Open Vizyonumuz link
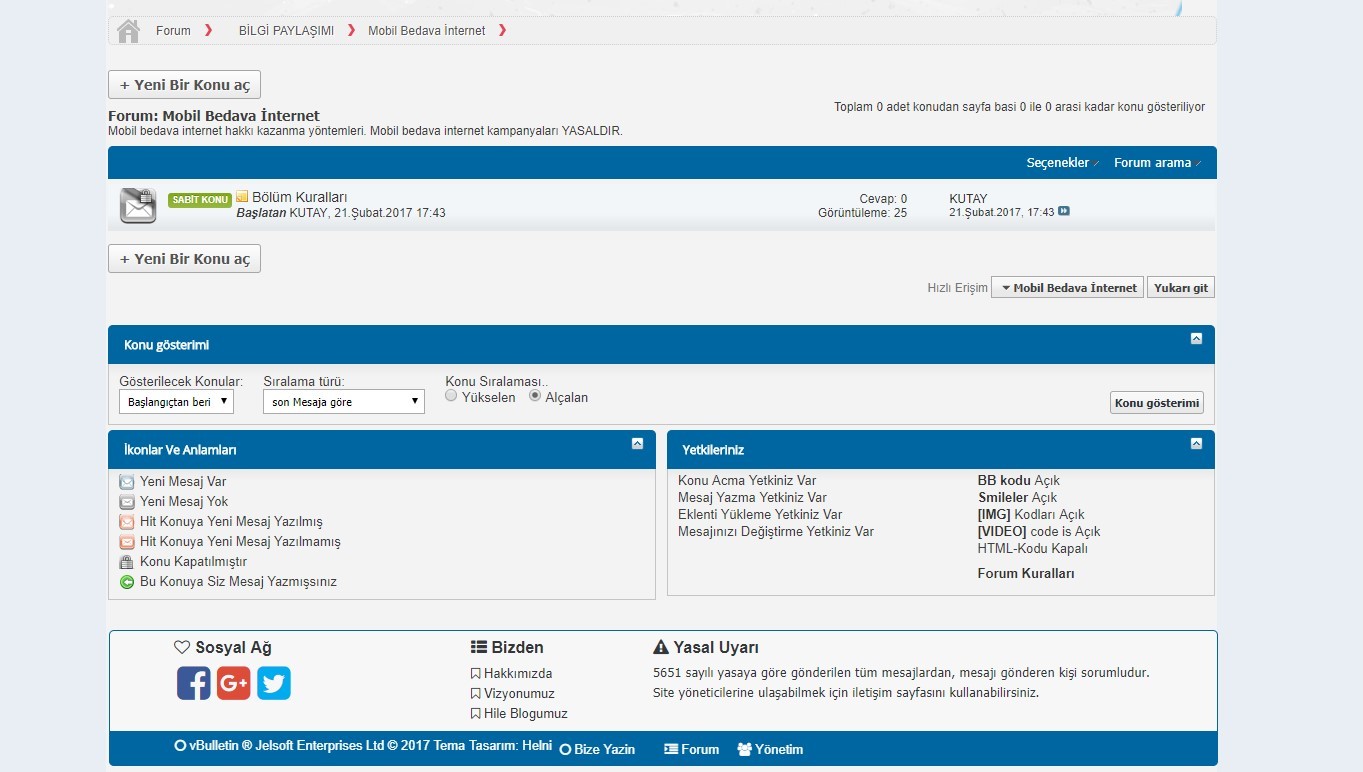Screen dimensions: 1363x772 tap(519, 694)
